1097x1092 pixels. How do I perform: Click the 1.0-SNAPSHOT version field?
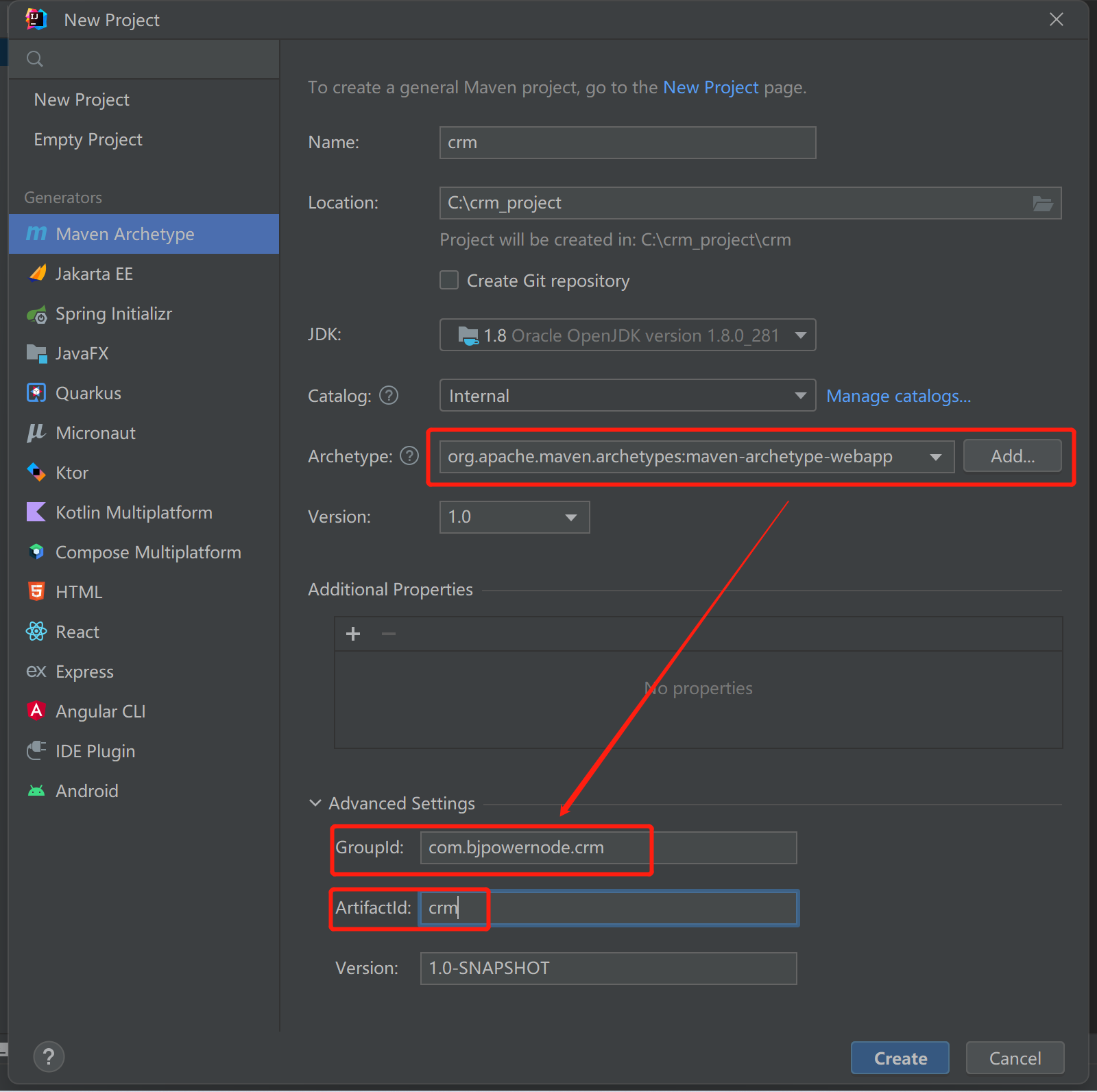tap(608, 969)
